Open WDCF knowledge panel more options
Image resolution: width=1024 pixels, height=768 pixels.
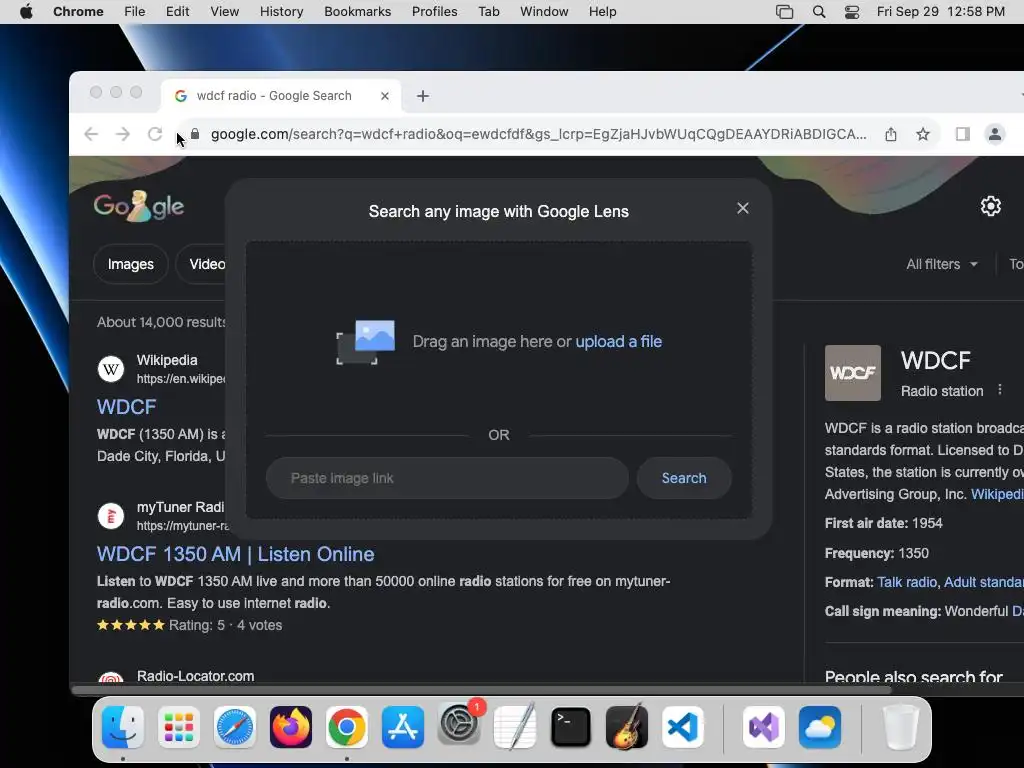click(x=1000, y=390)
